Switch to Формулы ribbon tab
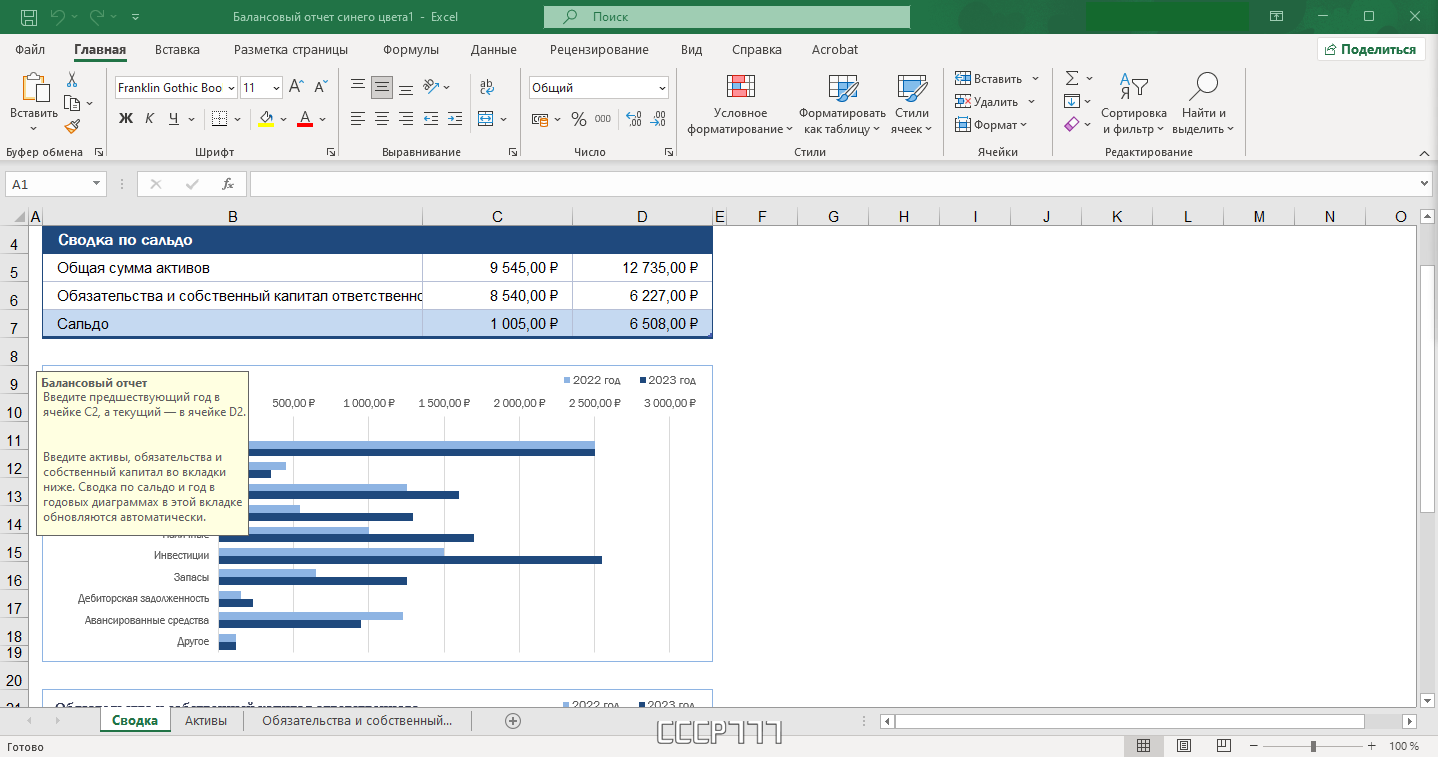1438x757 pixels. (410, 50)
